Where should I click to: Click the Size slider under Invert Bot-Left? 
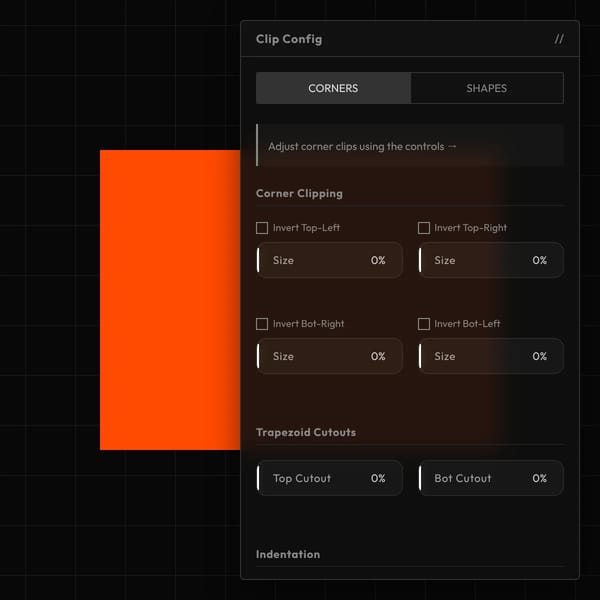pyautogui.click(x=491, y=356)
